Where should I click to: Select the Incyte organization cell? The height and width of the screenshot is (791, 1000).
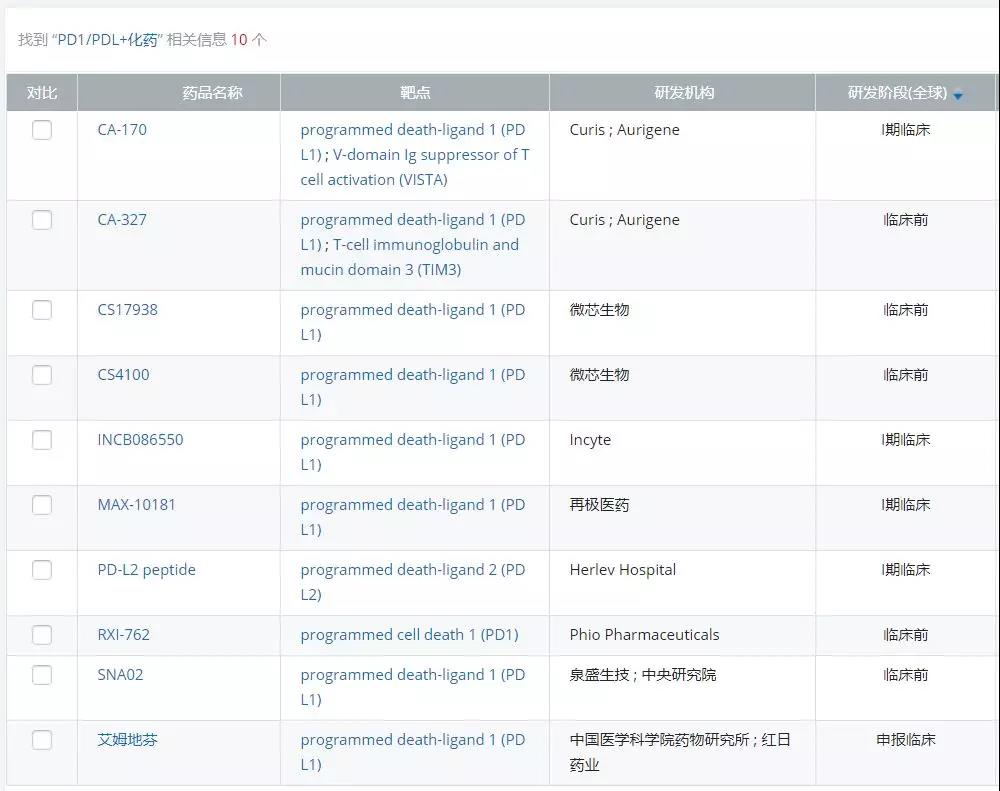pos(590,440)
